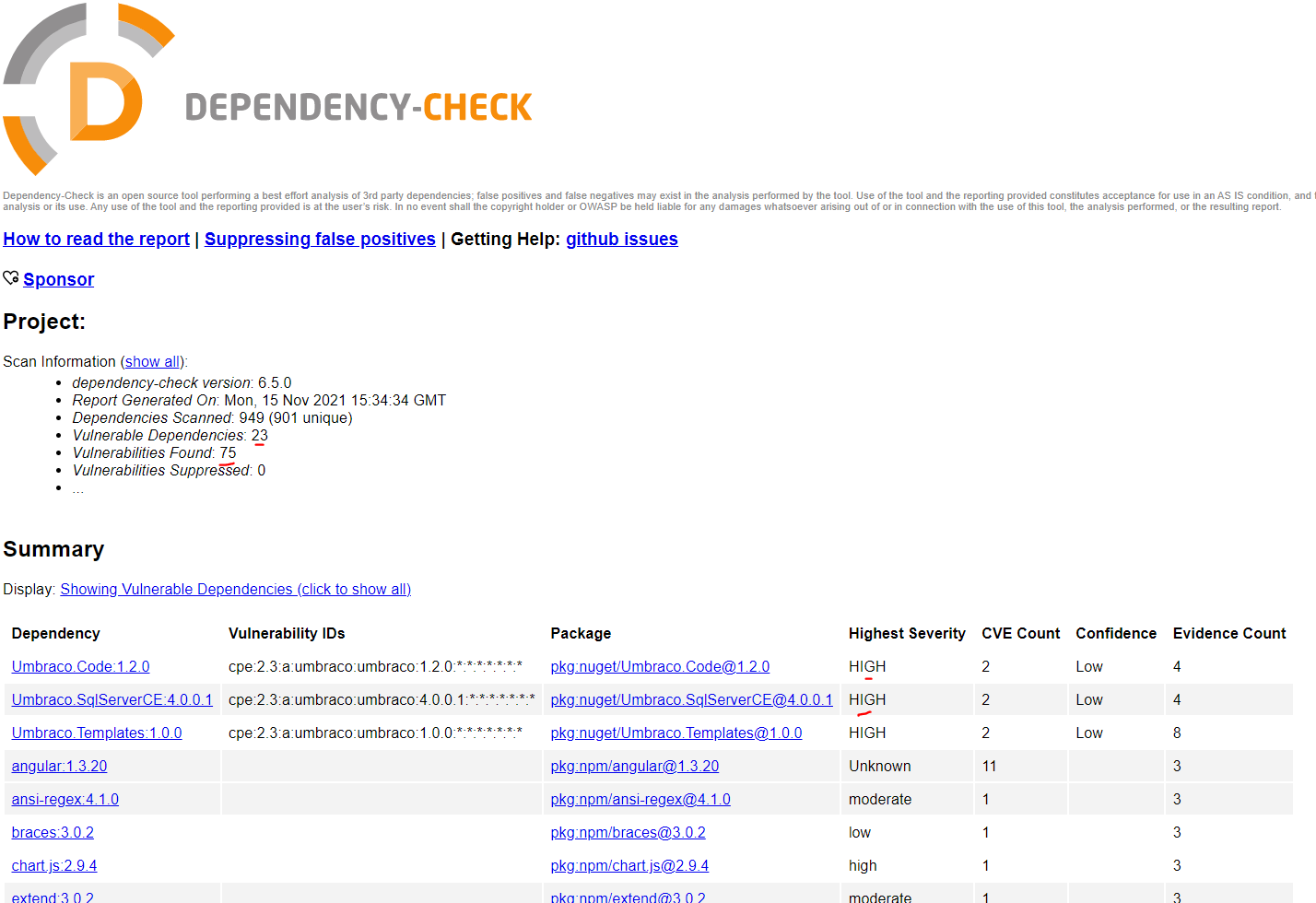
Task: Toggle display to show all dependencies
Action: pyautogui.click(x=236, y=589)
